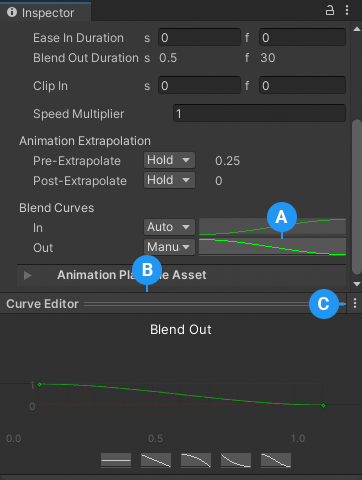362x480 pixels.
Task: Click the Inspector tab info icon
Action: click(12, 12)
